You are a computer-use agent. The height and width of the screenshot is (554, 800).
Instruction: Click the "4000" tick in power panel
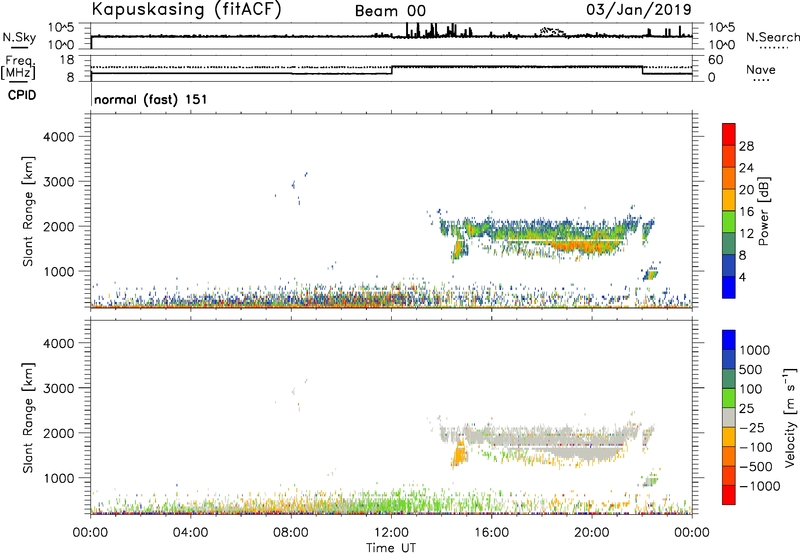pos(58,137)
